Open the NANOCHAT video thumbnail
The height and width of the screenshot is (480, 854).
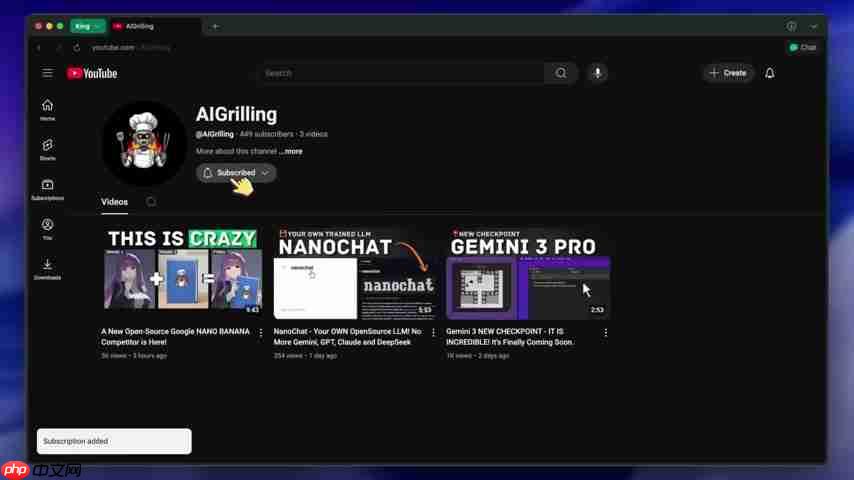click(354, 274)
